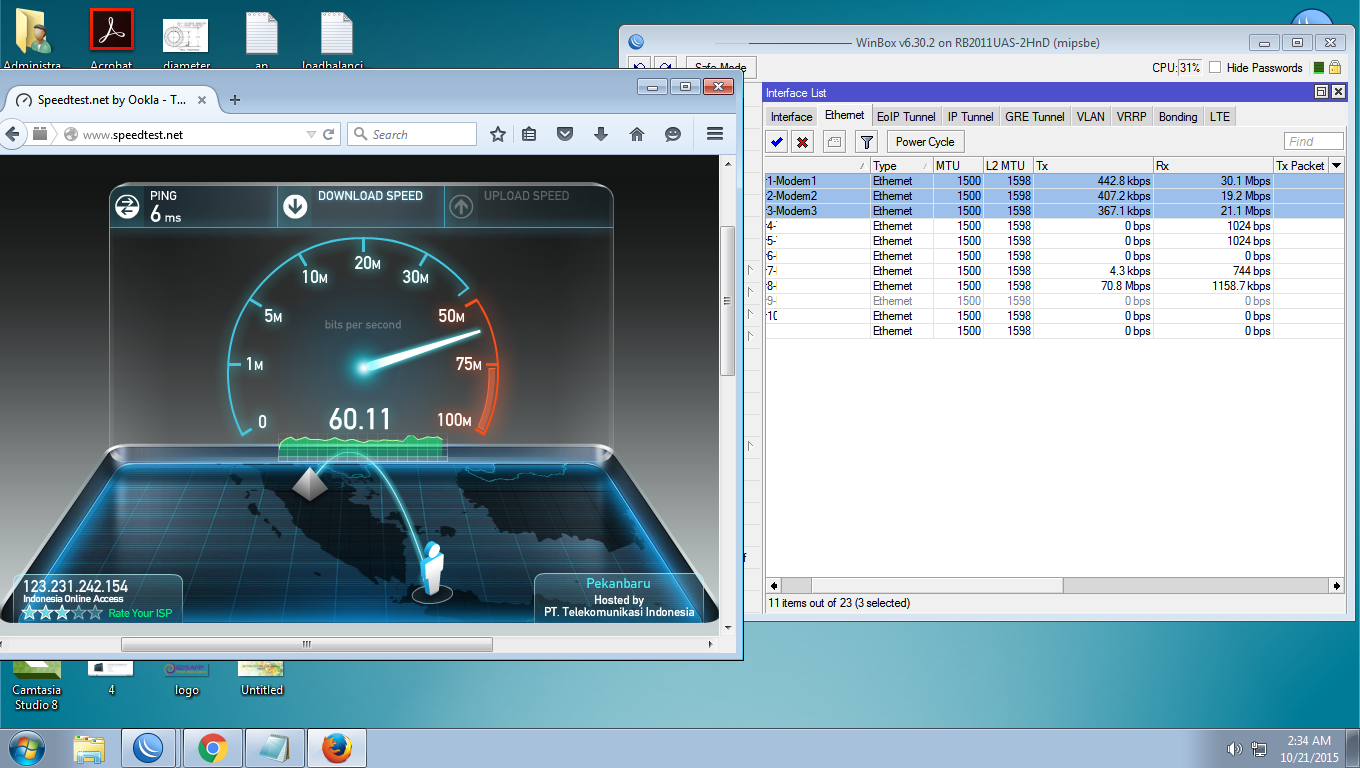Screen dimensions: 1360x768
Task: Open Firefox bookmarks list icon
Action: (530, 134)
